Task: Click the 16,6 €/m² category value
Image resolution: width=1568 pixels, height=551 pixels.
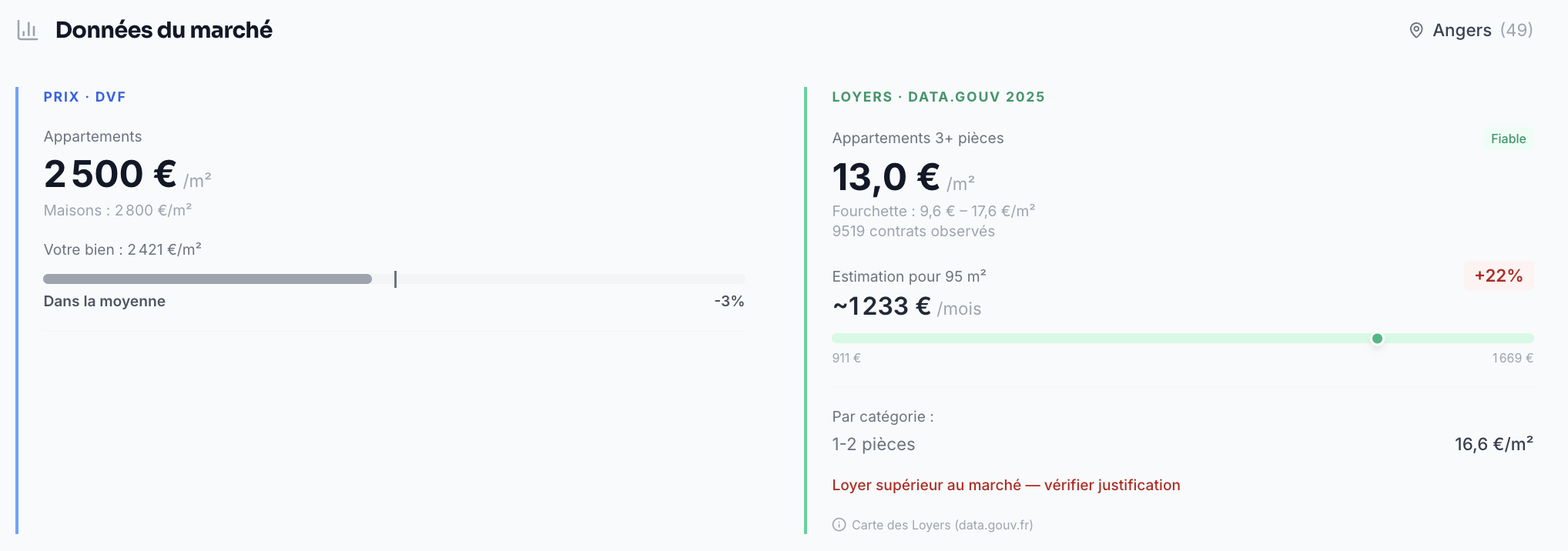Action: pyautogui.click(x=1493, y=444)
